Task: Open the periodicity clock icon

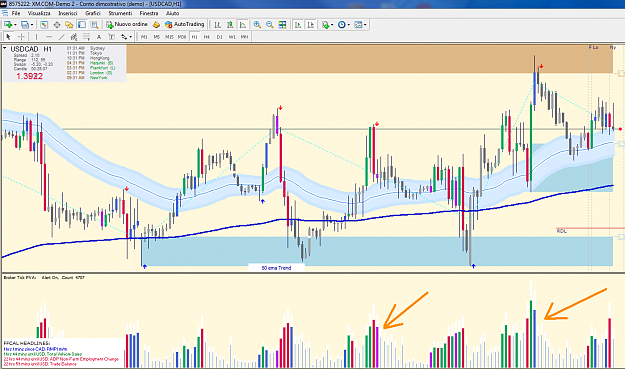Action: pyautogui.click(x=342, y=25)
